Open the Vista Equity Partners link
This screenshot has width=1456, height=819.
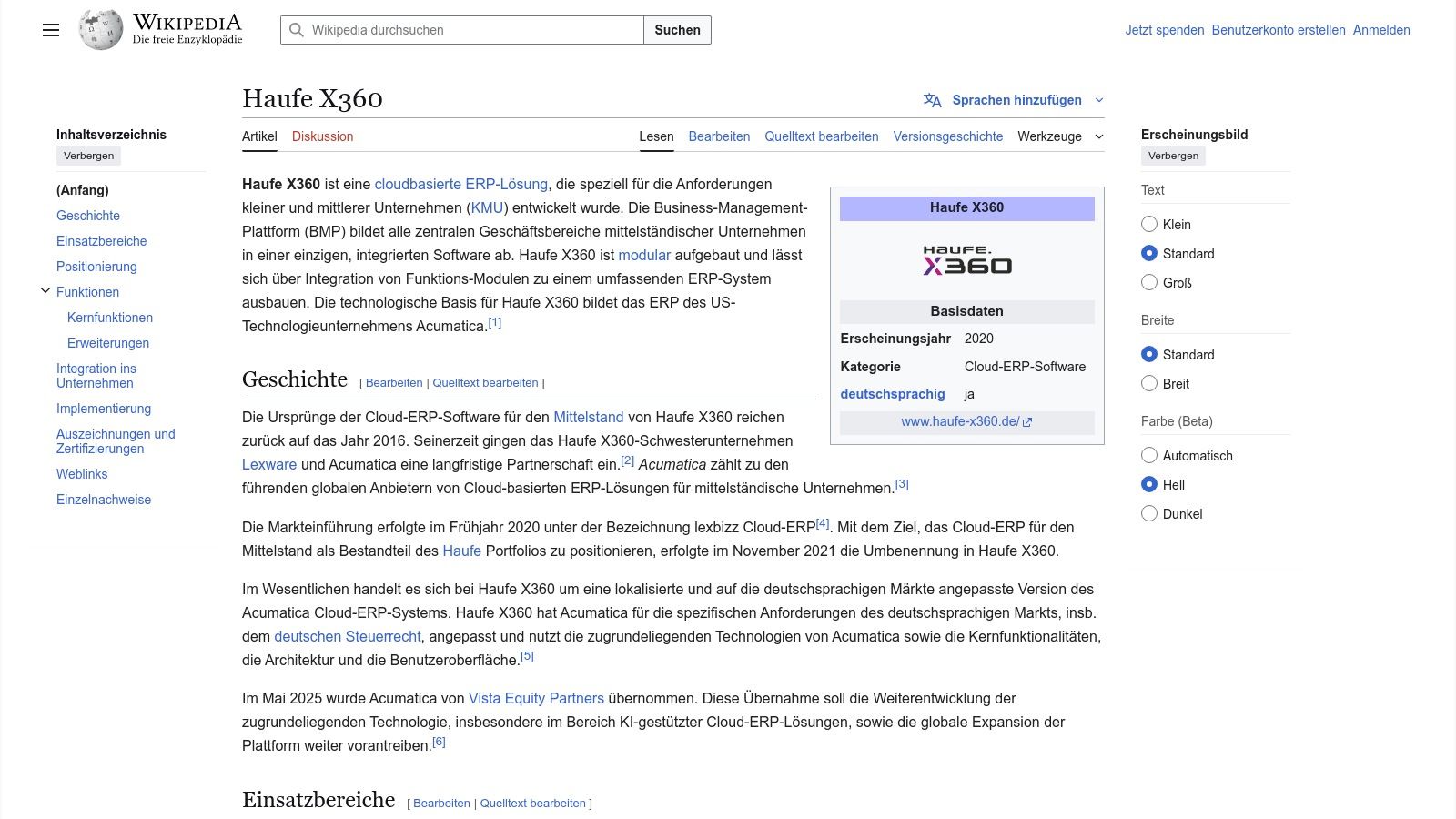tap(536, 698)
